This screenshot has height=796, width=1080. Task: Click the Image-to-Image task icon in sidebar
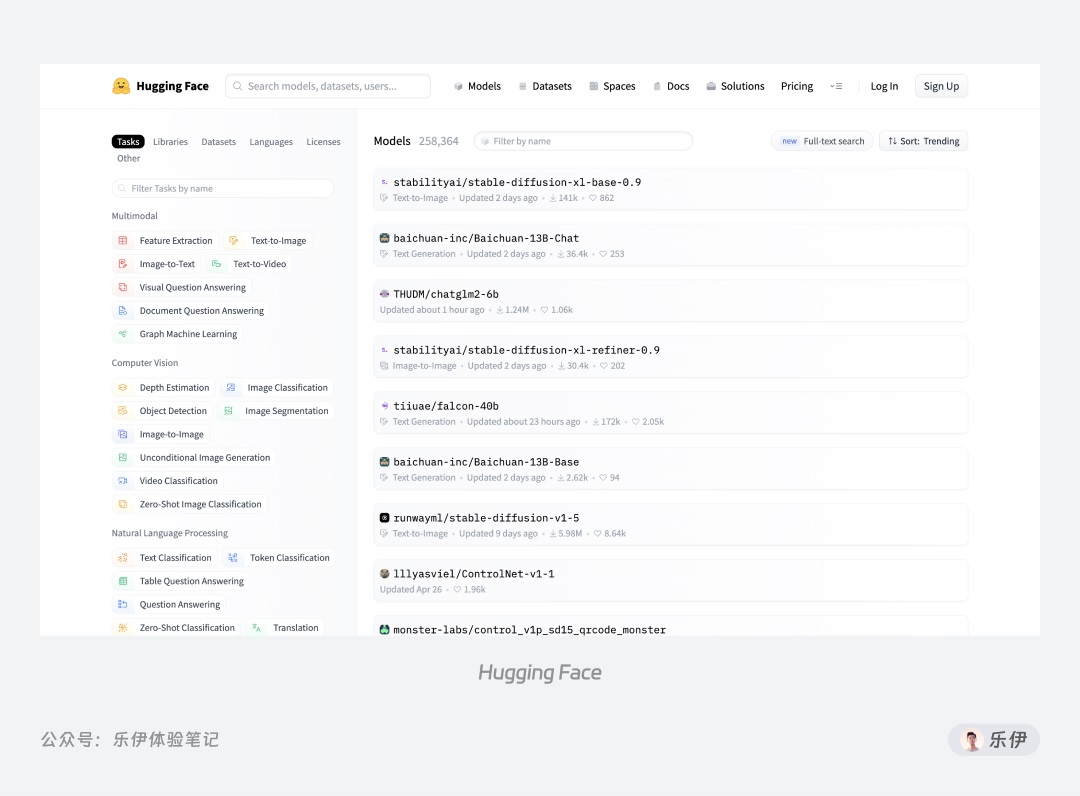(x=123, y=434)
